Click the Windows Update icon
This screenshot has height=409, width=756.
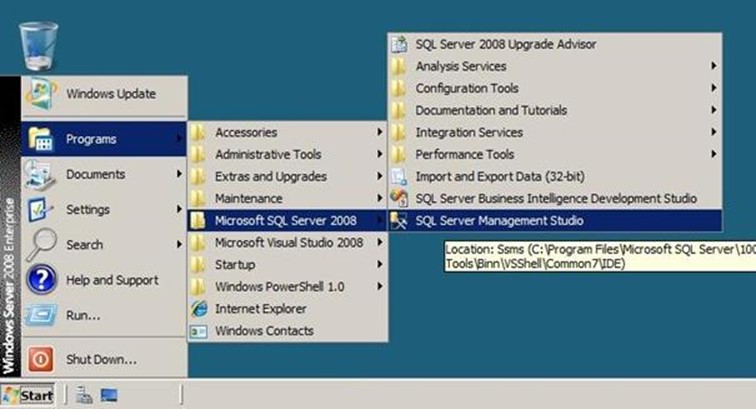pyautogui.click(x=41, y=94)
